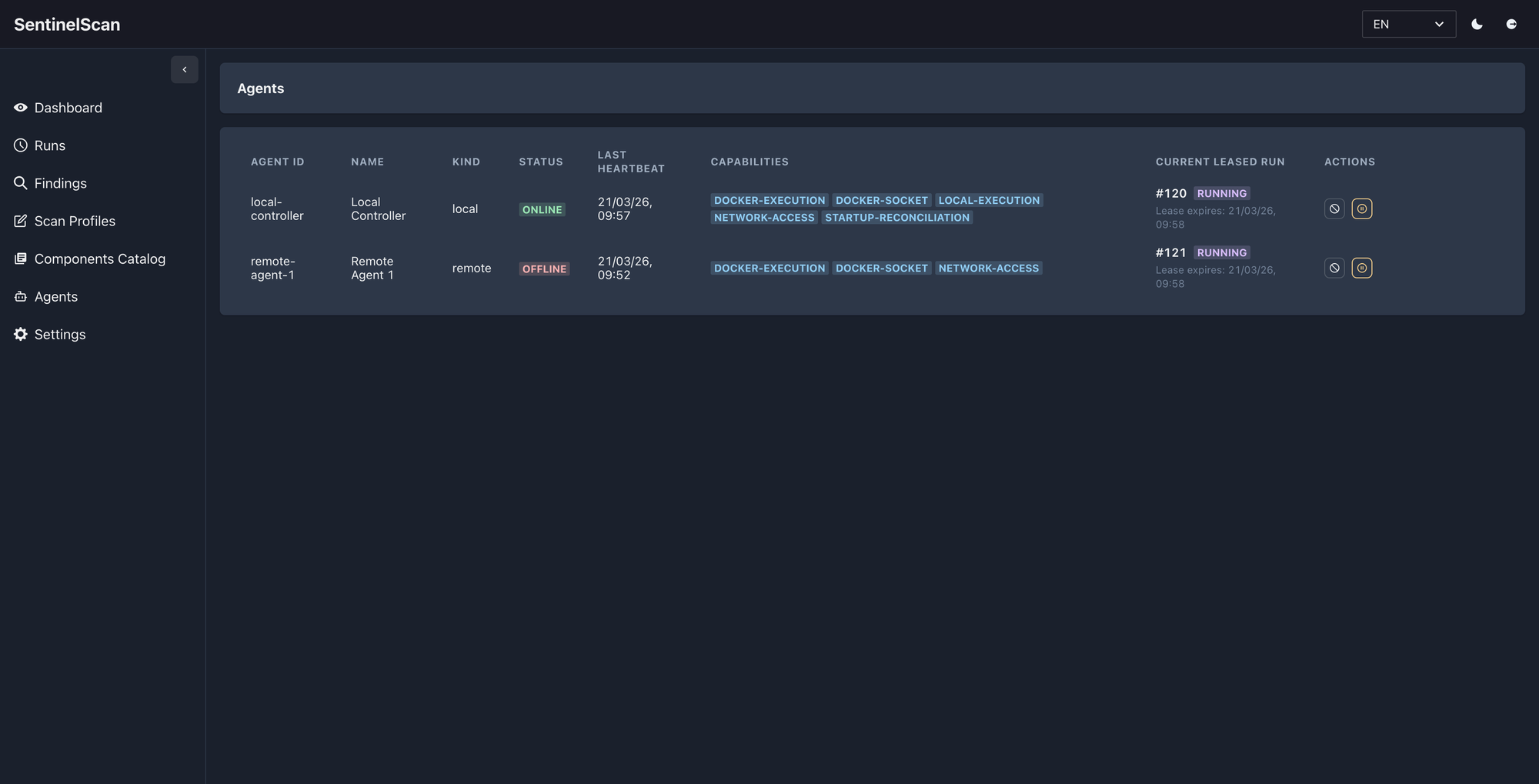Select Agents in the navigation menu
The image size is (1539, 784).
click(x=55, y=296)
